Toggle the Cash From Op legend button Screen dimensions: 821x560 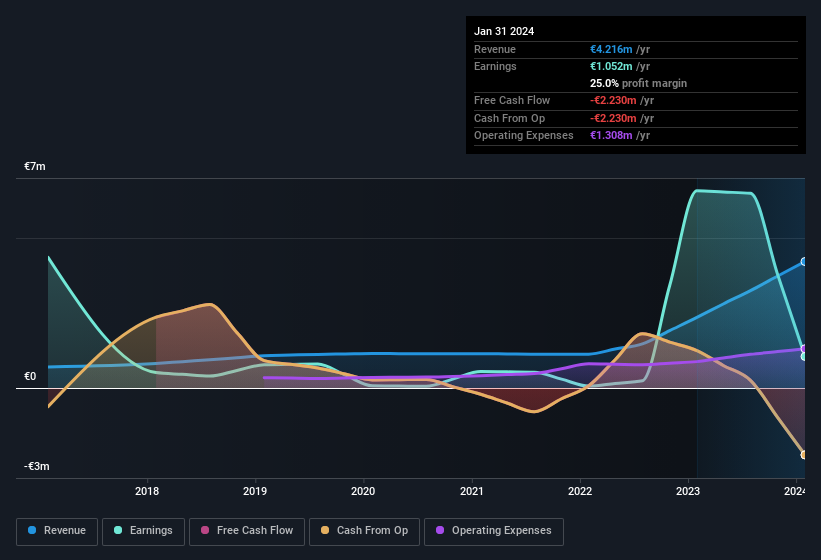[364, 531]
